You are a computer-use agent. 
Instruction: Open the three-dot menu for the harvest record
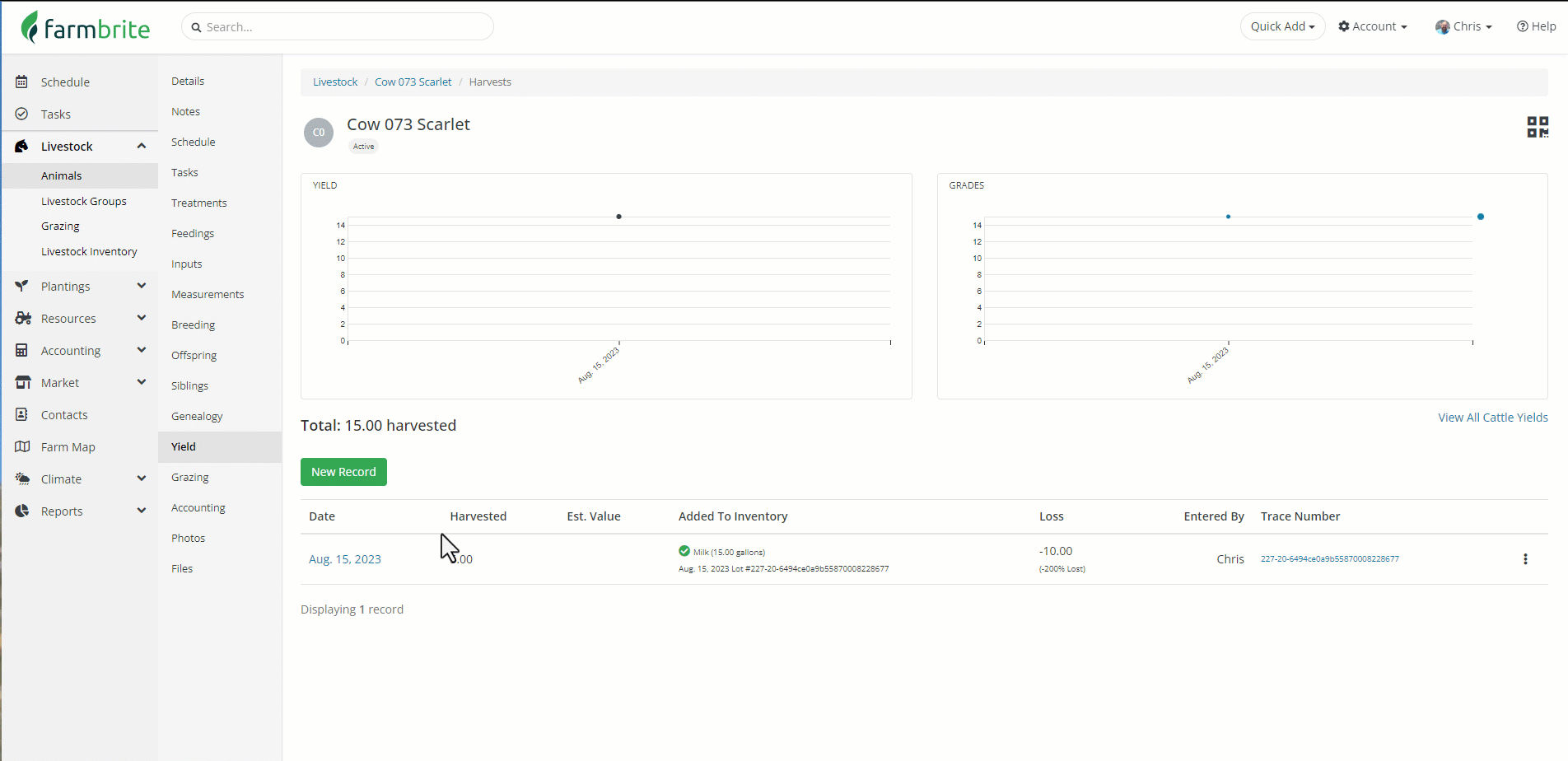[1525, 559]
